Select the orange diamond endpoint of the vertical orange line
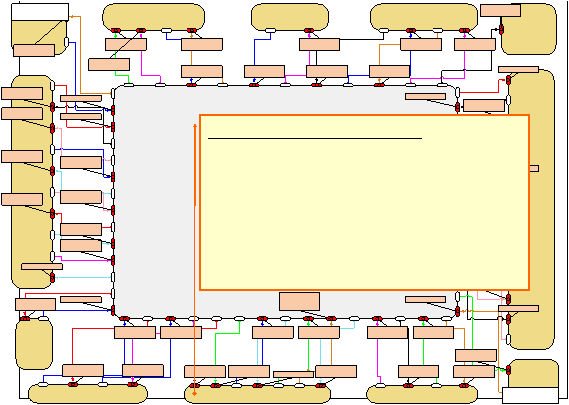Viewport: 569px width, 405px height. pos(195,393)
